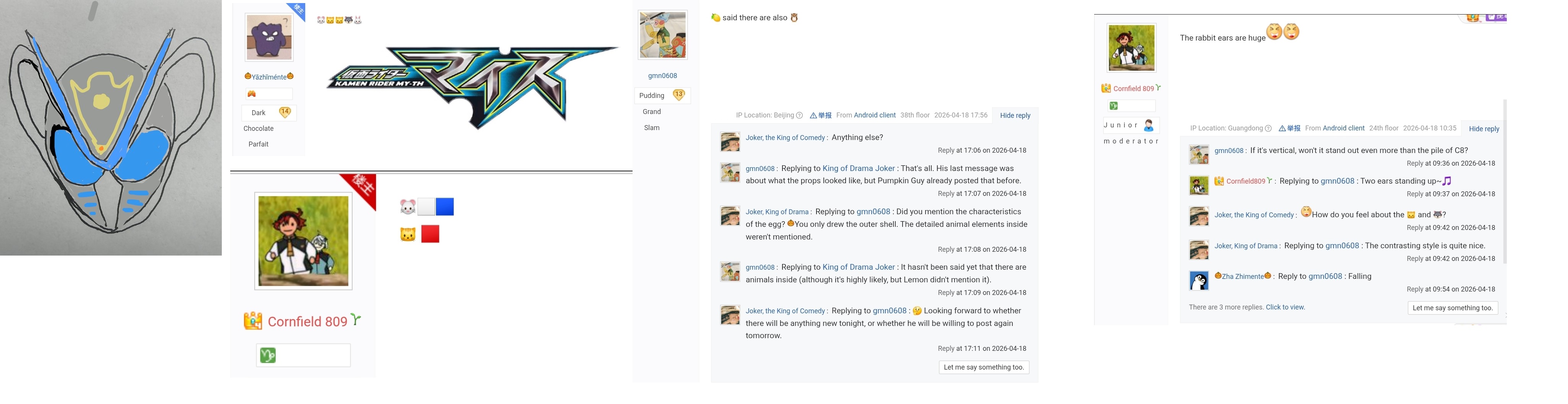Click the Junior moderator person icon
Viewport: 1568px width, 404px height.
[x=1148, y=125]
